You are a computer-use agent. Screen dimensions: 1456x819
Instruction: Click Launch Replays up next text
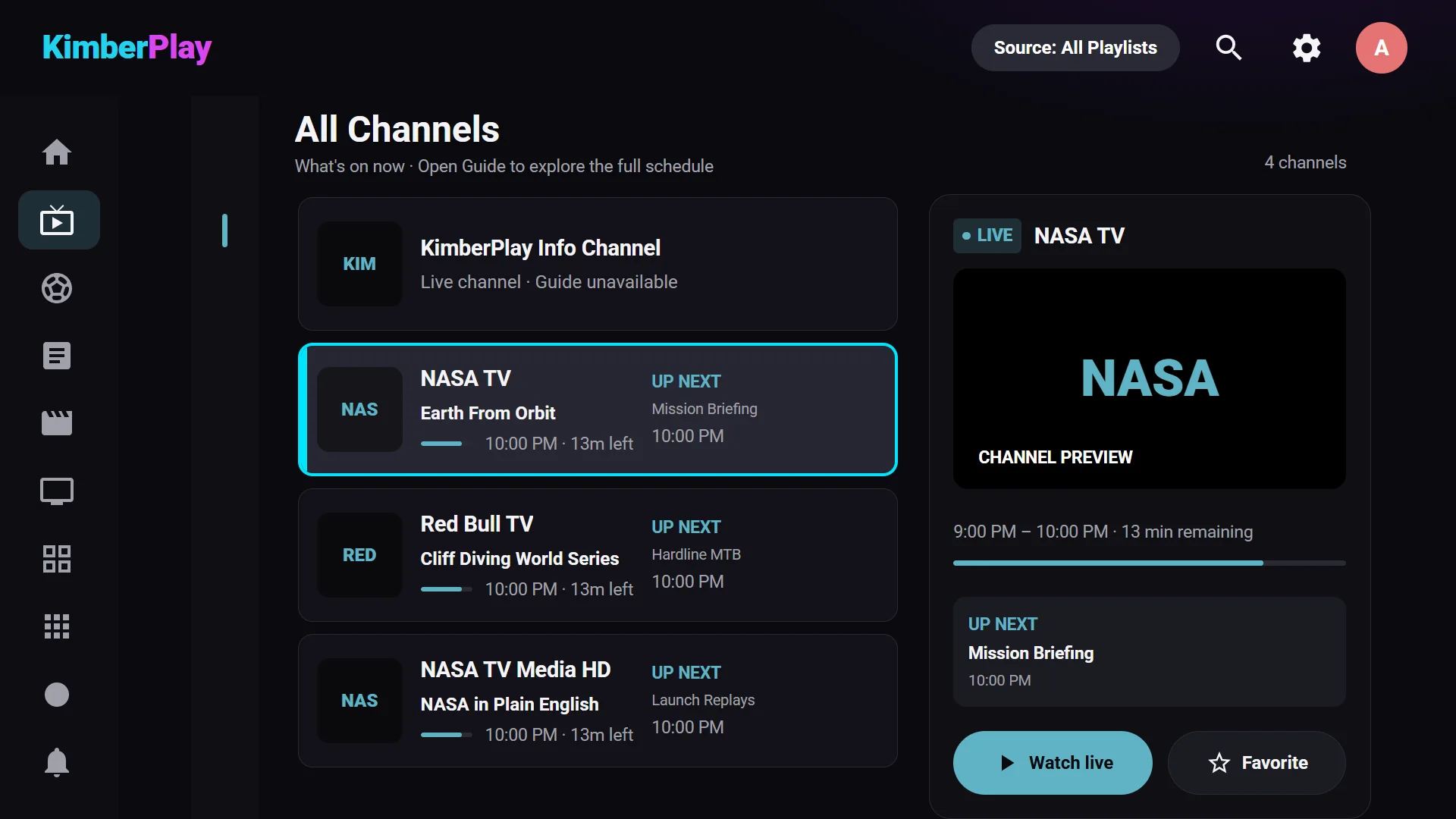[x=703, y=700]
